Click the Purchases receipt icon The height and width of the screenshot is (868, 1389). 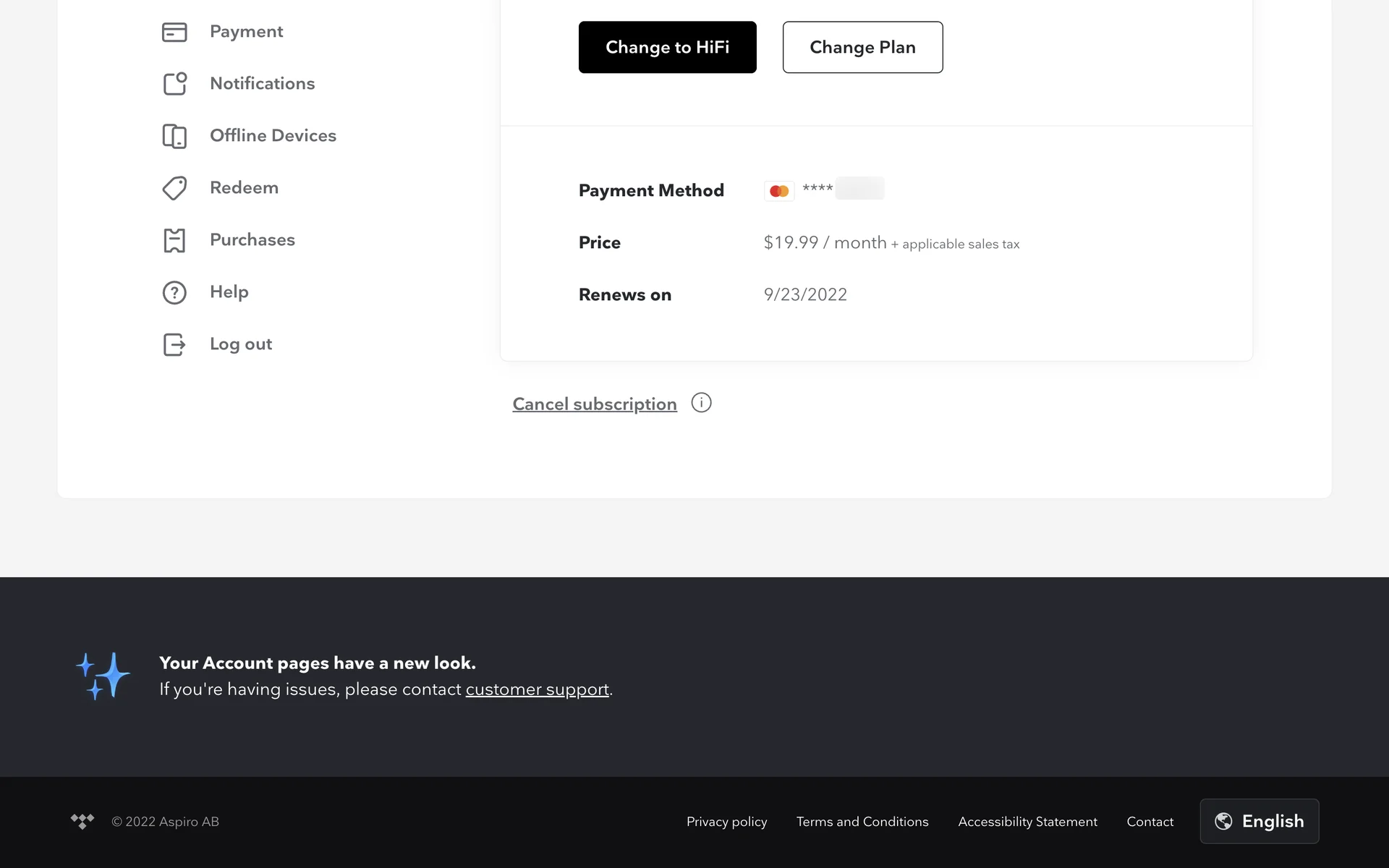174,240
